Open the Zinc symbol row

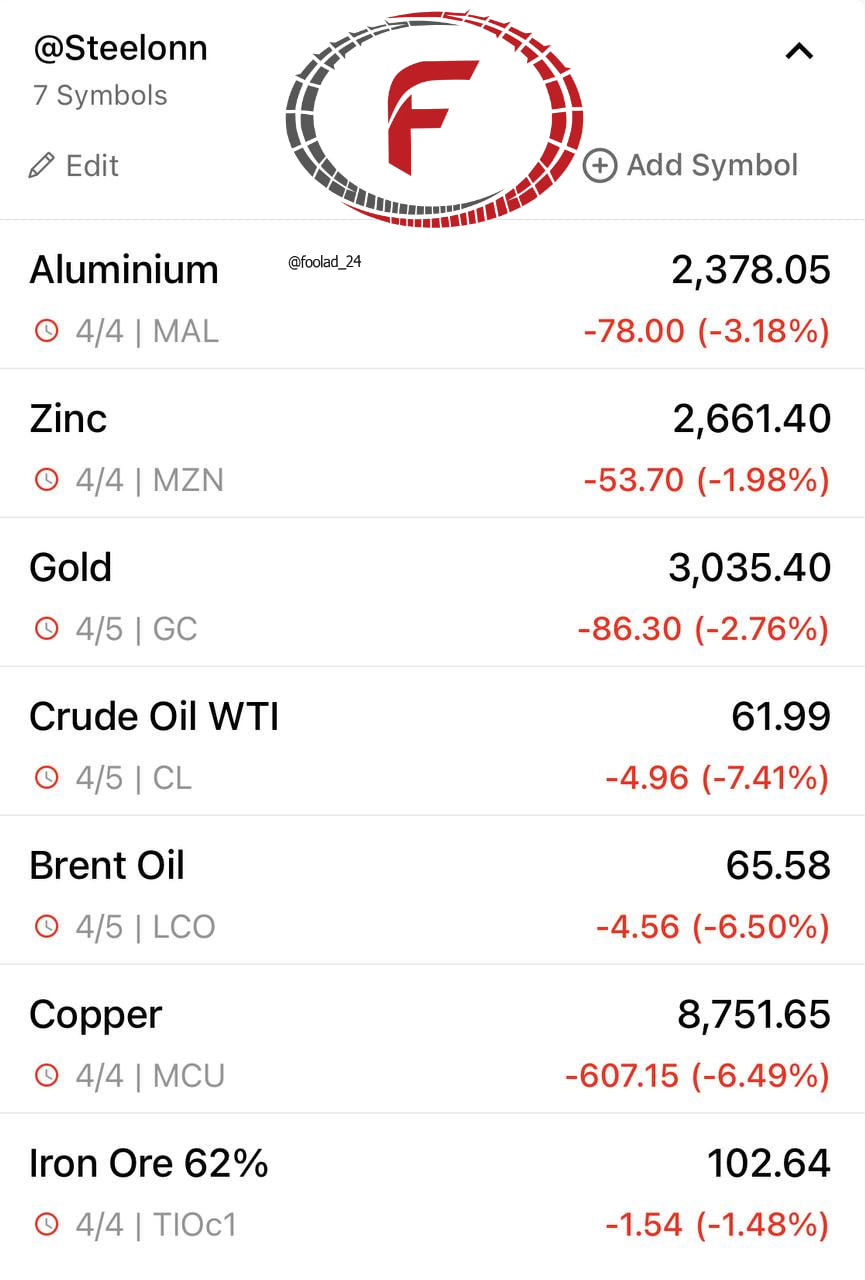[x=432, y=444]
